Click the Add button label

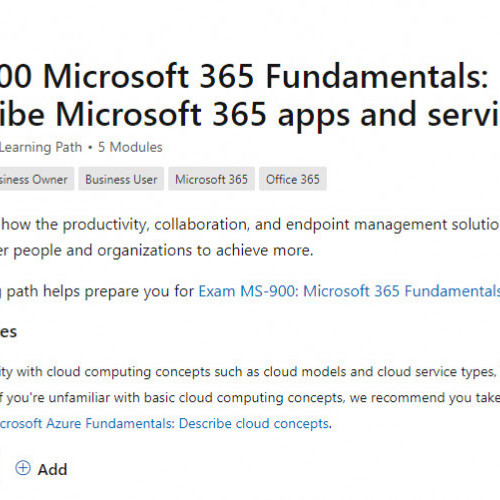click(52, 470)
